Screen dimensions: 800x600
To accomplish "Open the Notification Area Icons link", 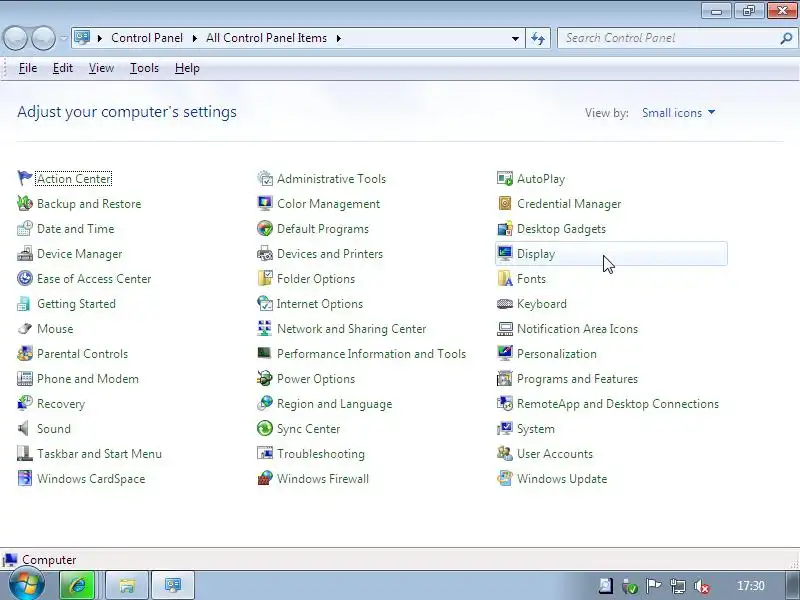I will (x=578, y=329).
